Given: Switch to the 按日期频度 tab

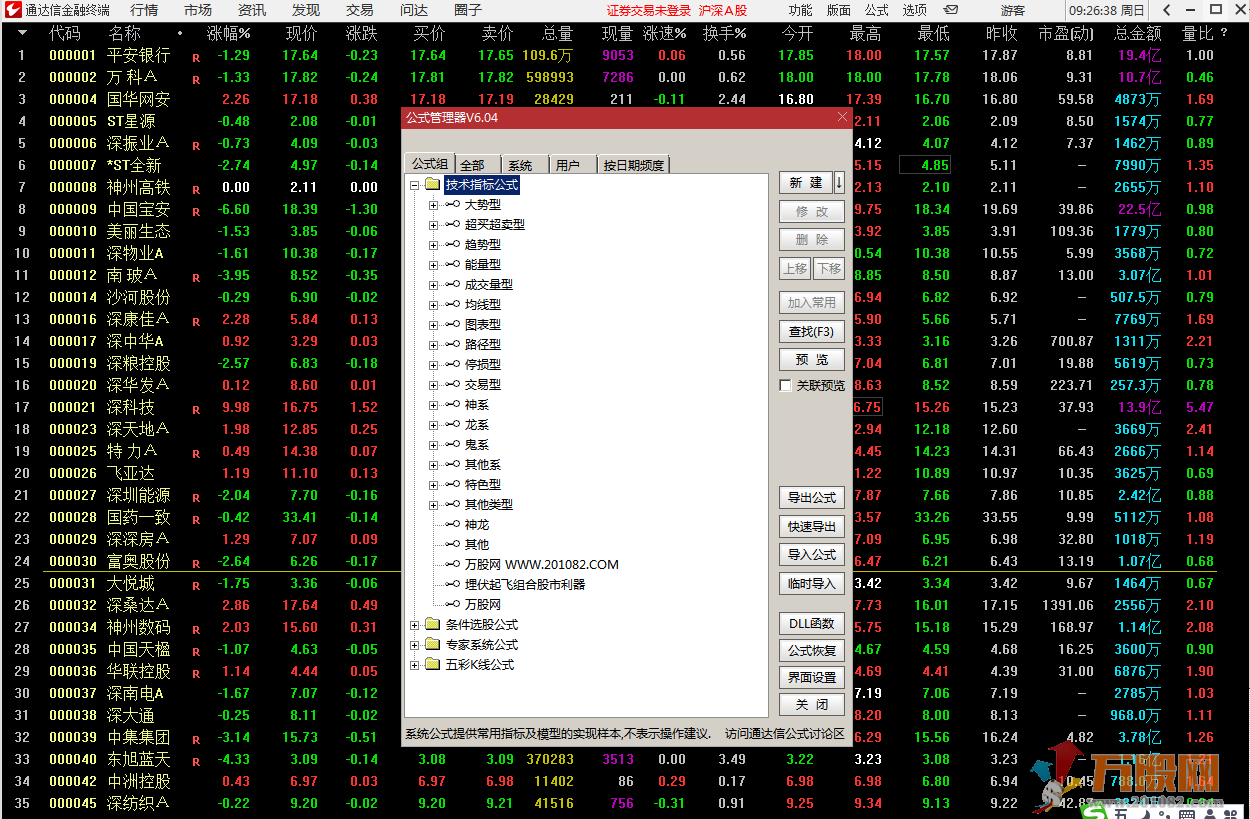Looking at the screenshot, I should 633,165.
